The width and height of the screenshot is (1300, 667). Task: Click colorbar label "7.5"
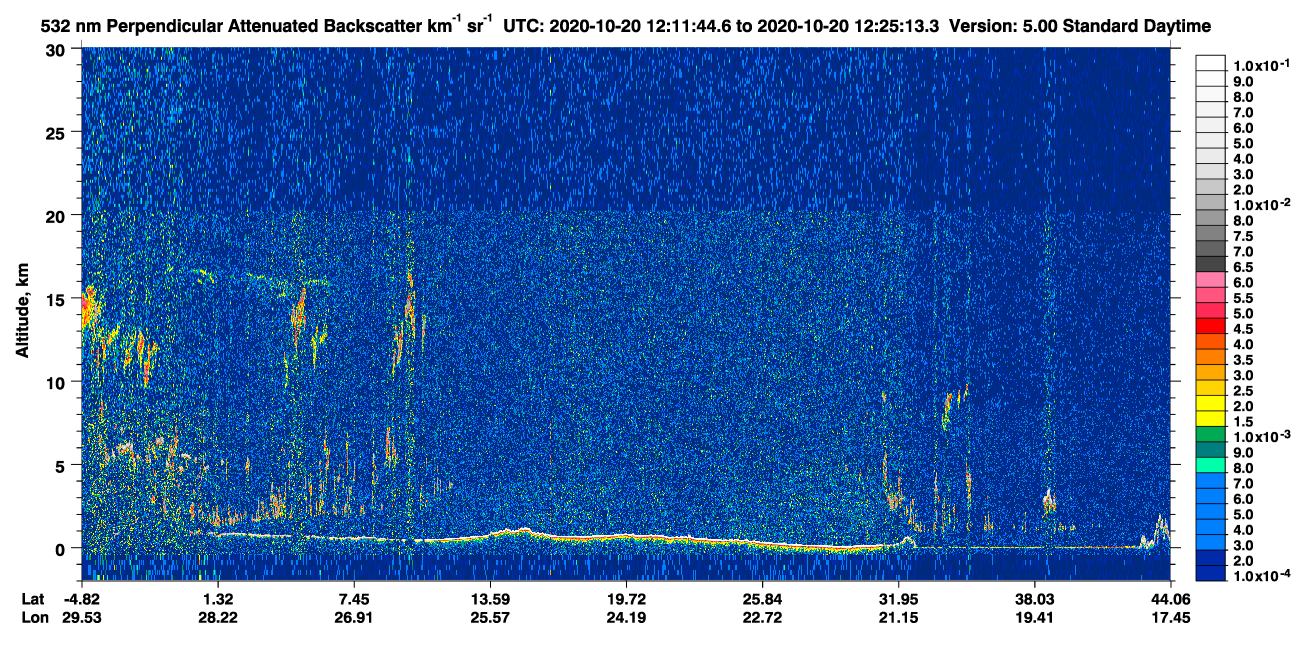[x=1242, y=235]
